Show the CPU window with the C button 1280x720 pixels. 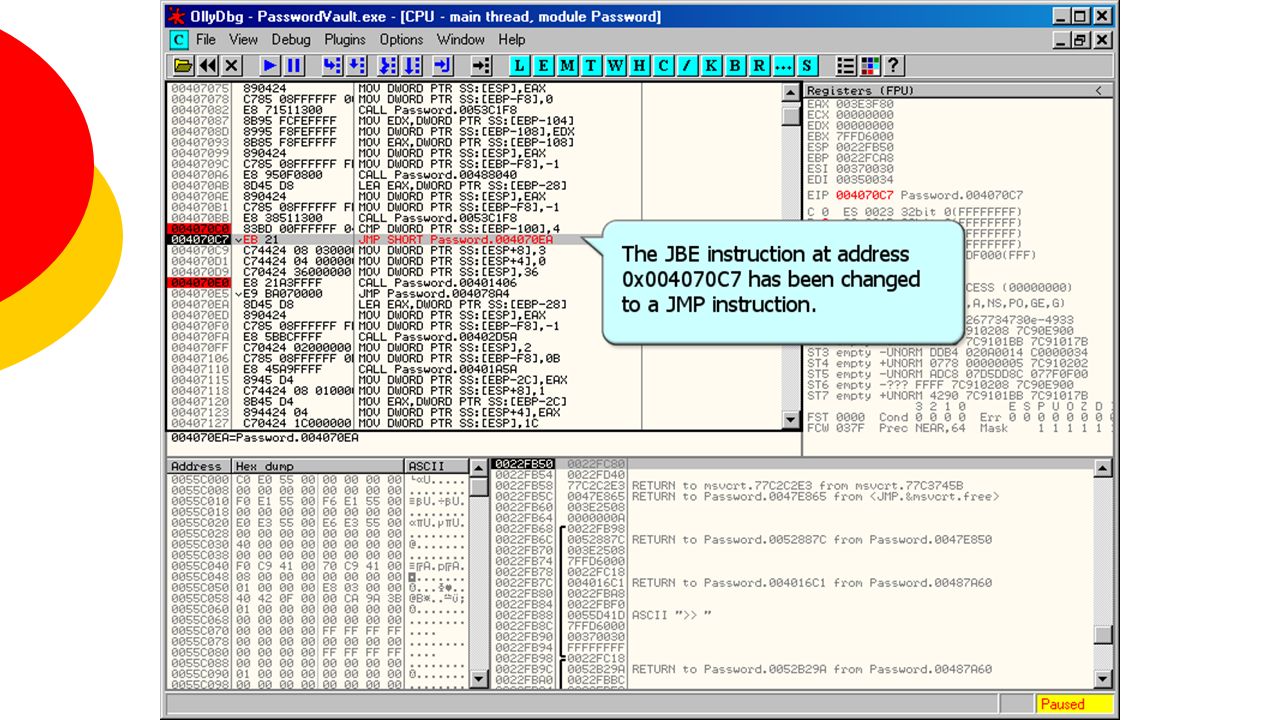(x=664, y=66)
